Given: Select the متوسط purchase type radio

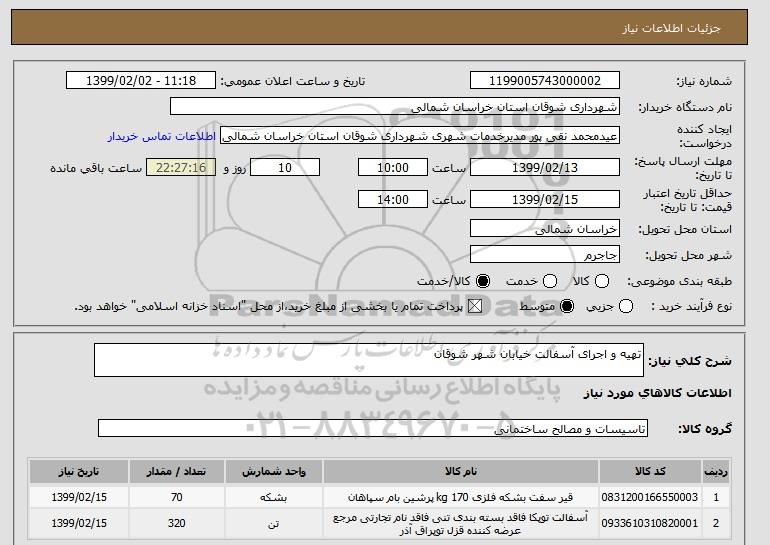Looking at the screenshot, I should point(567,306).
